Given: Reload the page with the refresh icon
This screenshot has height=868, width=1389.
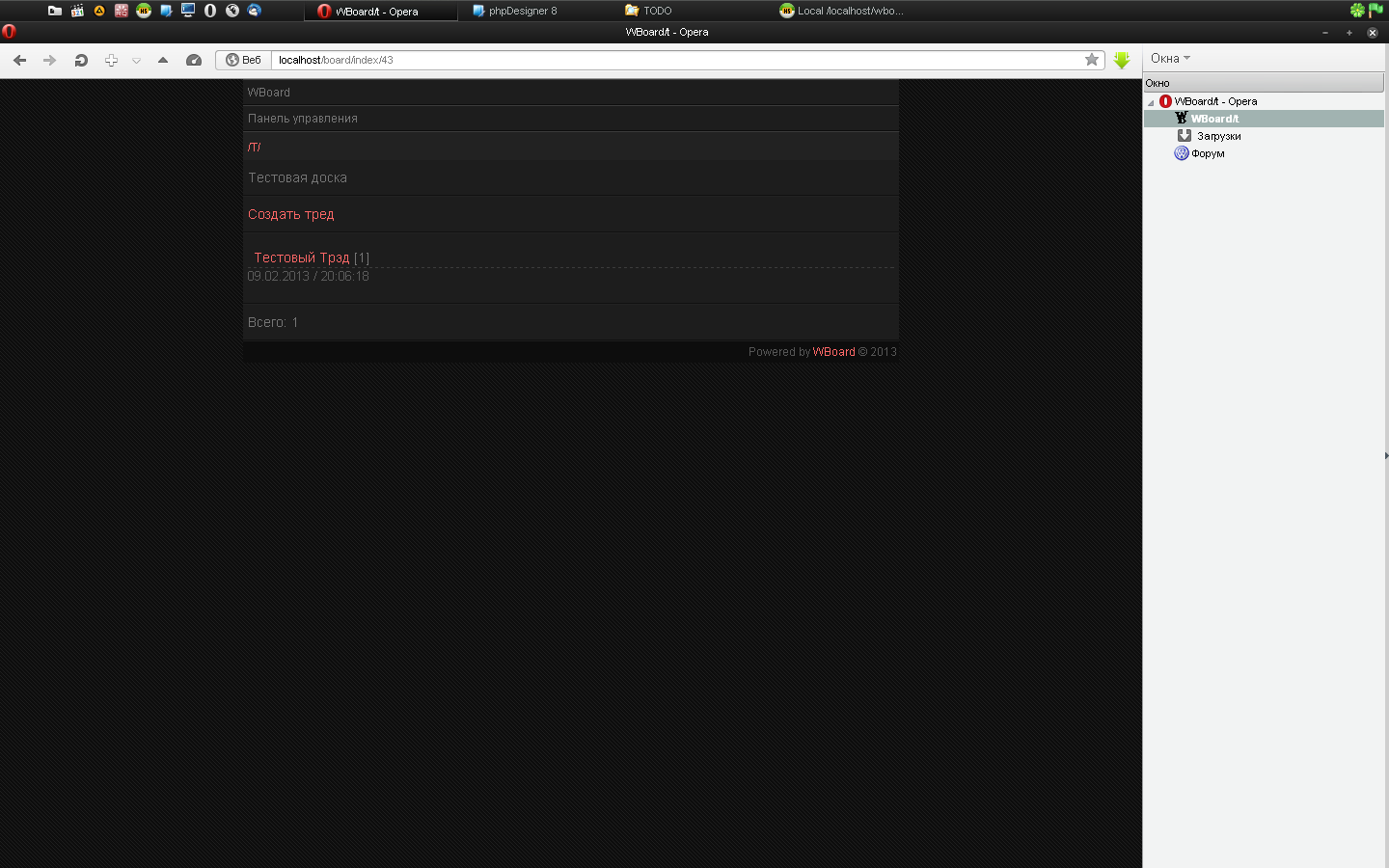Looking at the screenshot, I should pos(81,60).
